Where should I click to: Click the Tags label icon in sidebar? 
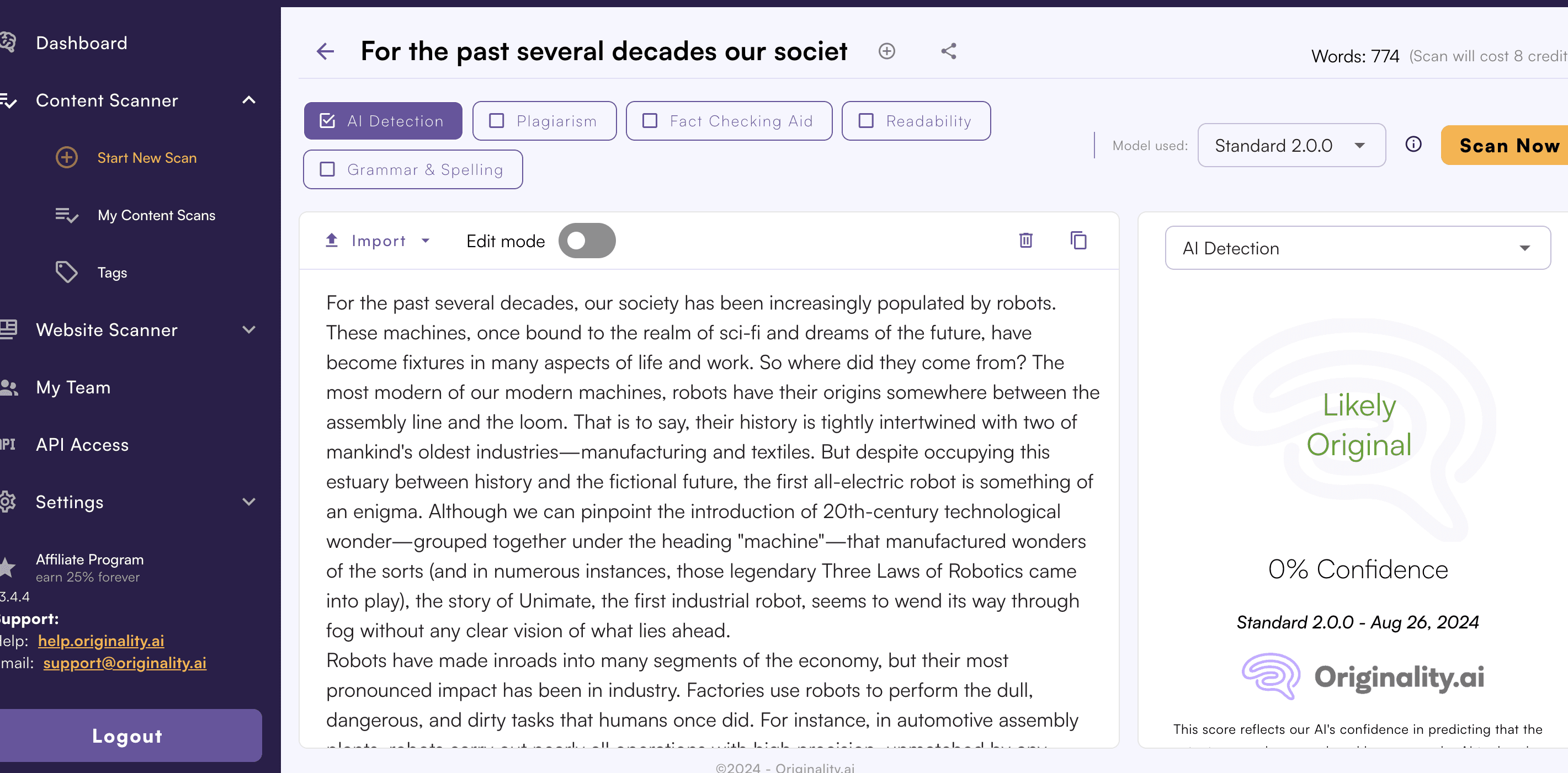[x=66, y=272]
